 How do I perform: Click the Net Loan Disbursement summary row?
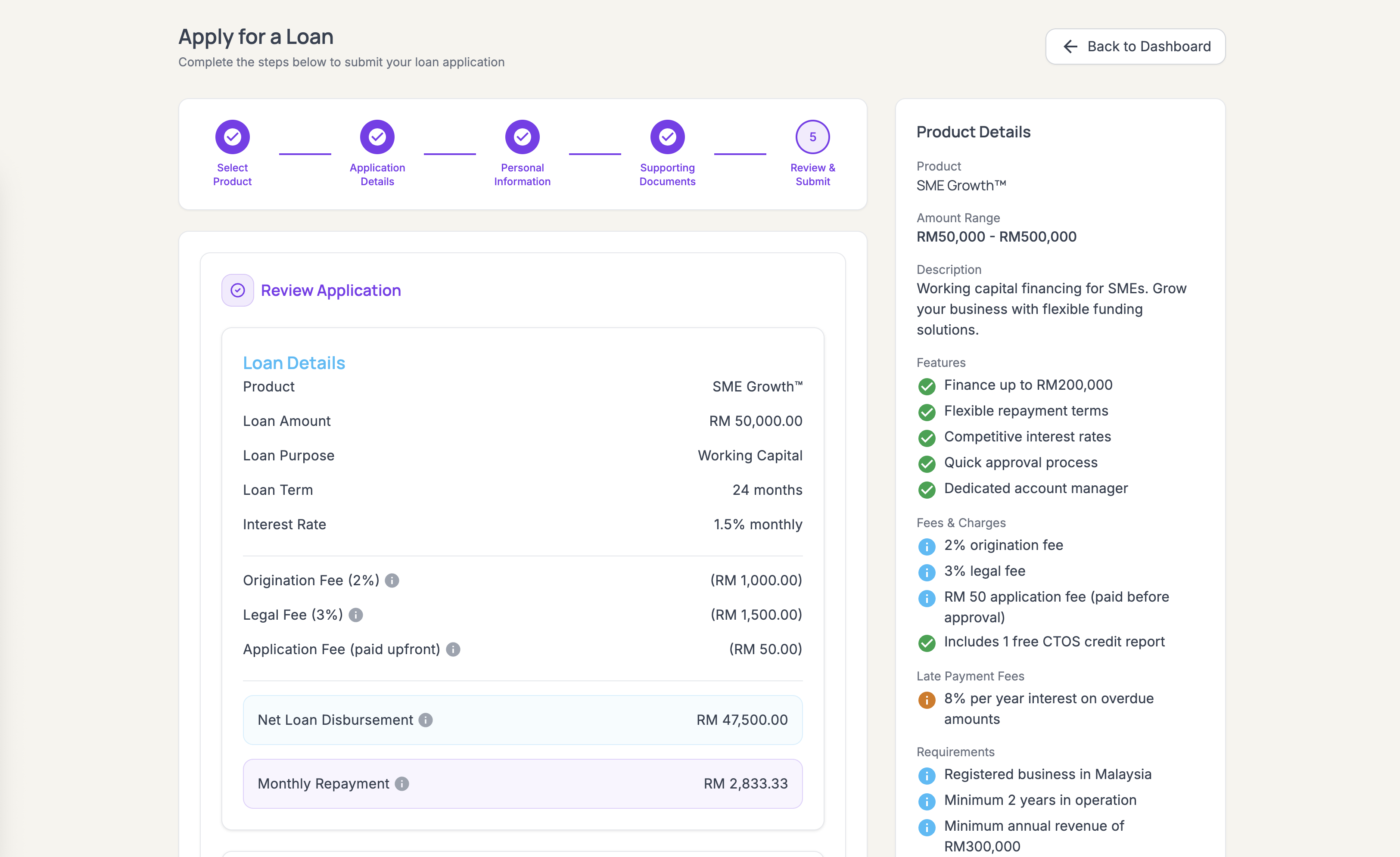click(523, 720)
